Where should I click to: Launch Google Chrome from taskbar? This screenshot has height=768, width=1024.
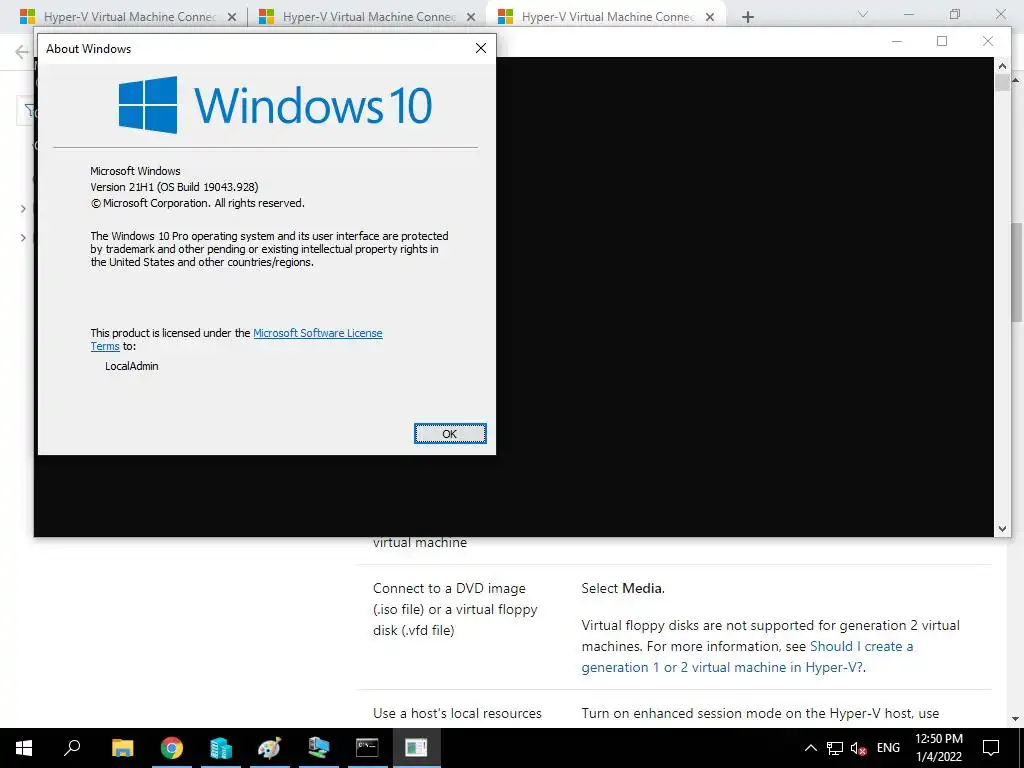pyautogui.click(x=171, y=748)
